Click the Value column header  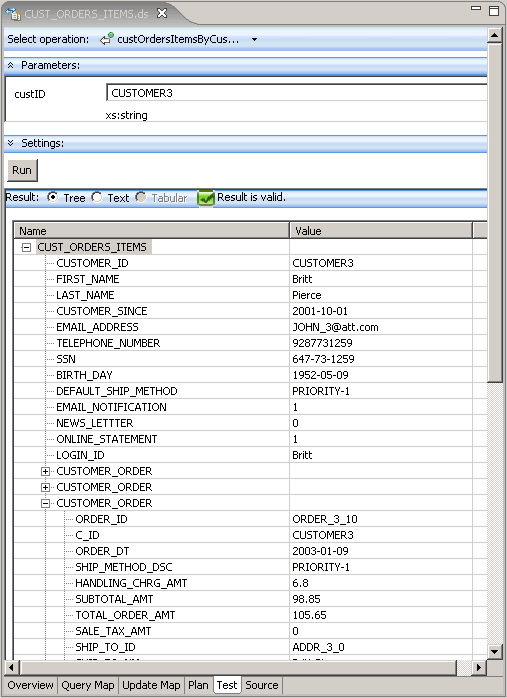[381, 231]
